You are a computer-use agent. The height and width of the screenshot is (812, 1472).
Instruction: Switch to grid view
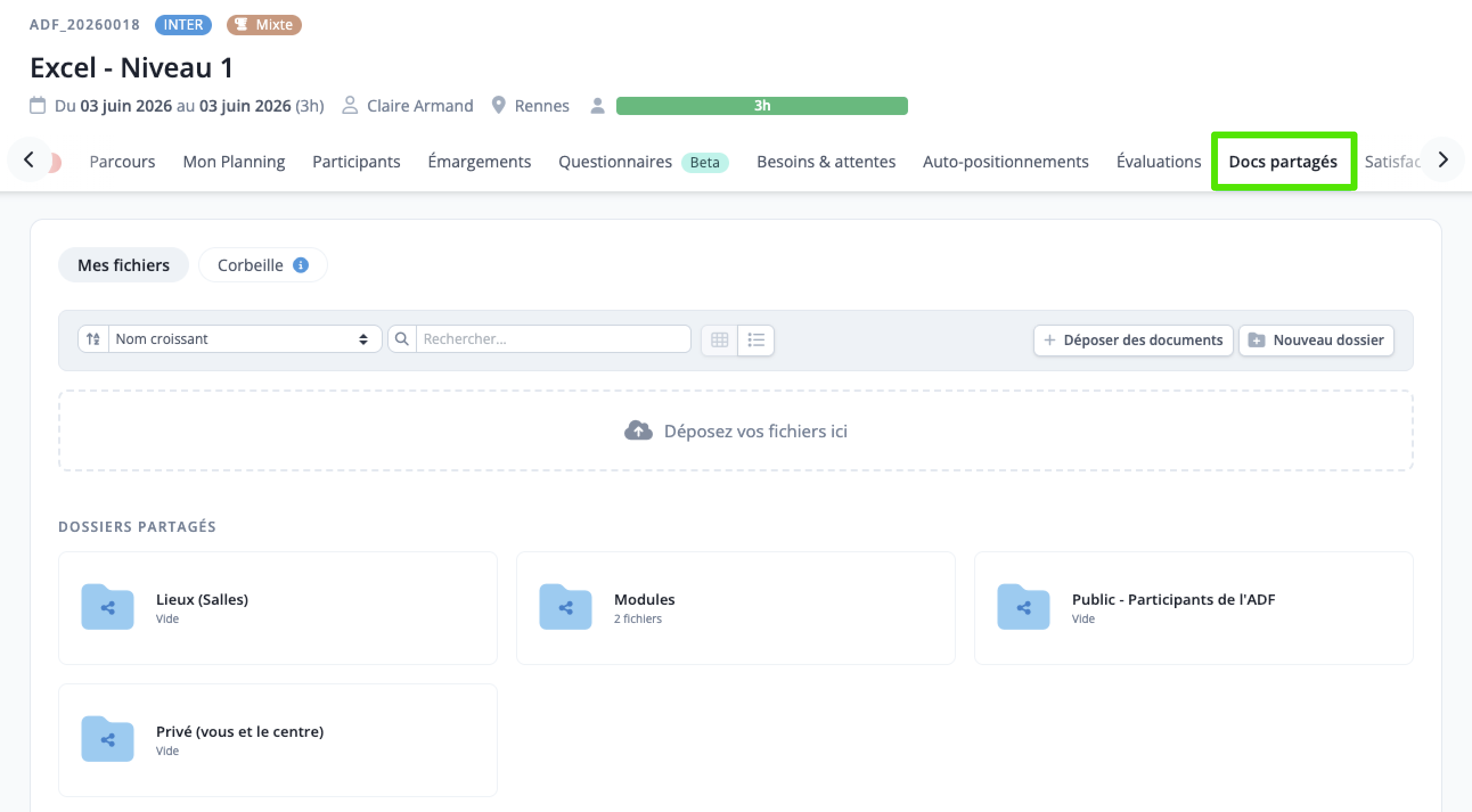pyautogui.click(x=719, y=340)
